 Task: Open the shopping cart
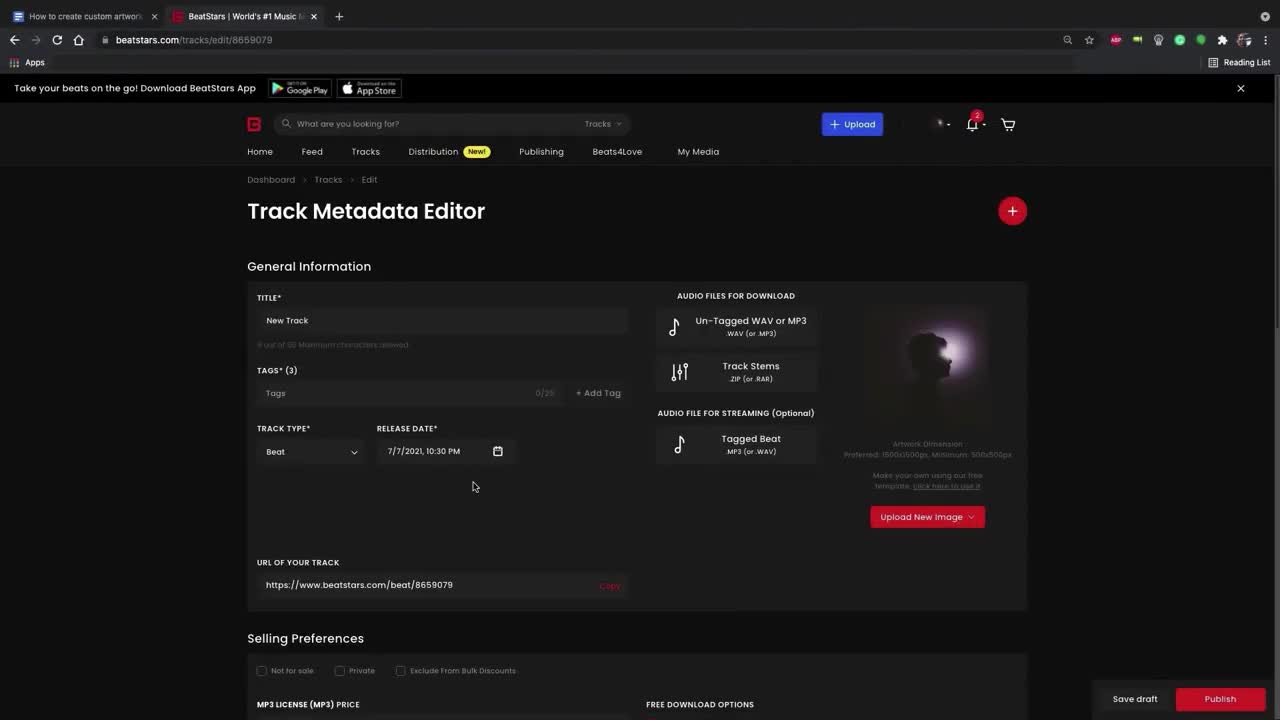click(x=1008, y=124)
